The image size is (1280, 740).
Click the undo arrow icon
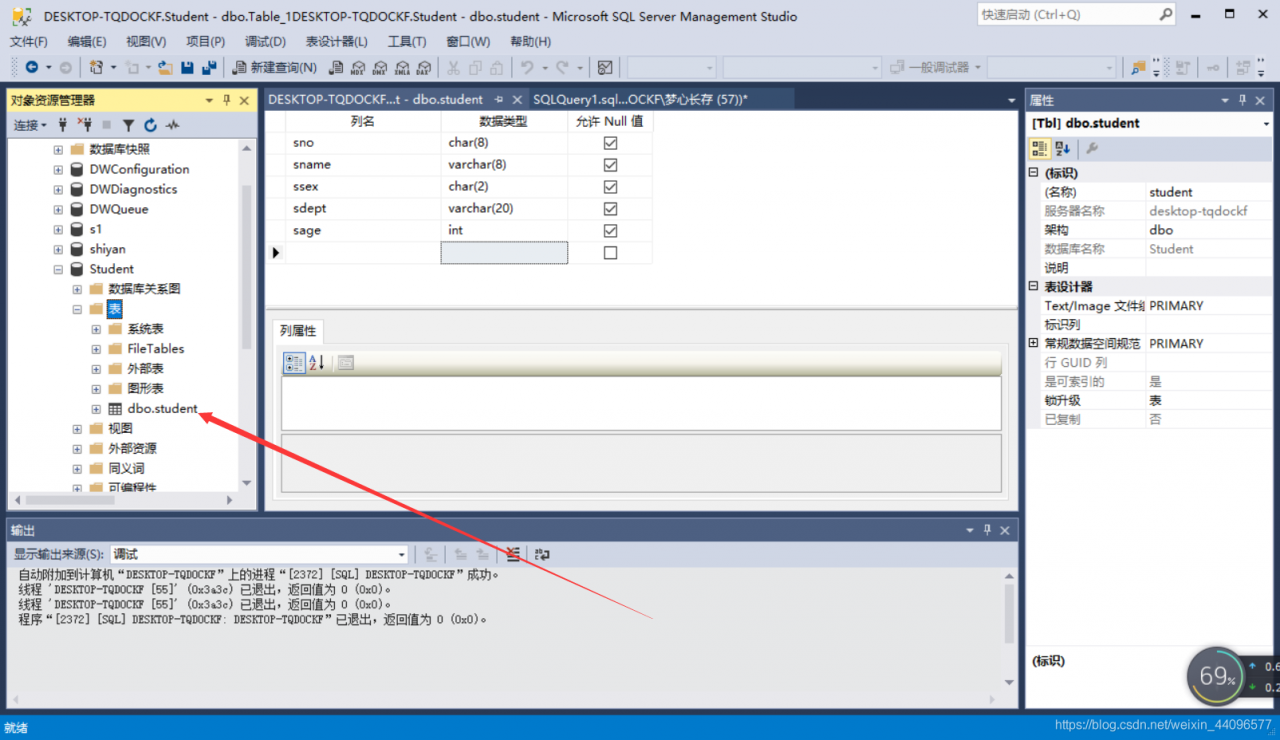pyautogui.click(x=526, y=67)
